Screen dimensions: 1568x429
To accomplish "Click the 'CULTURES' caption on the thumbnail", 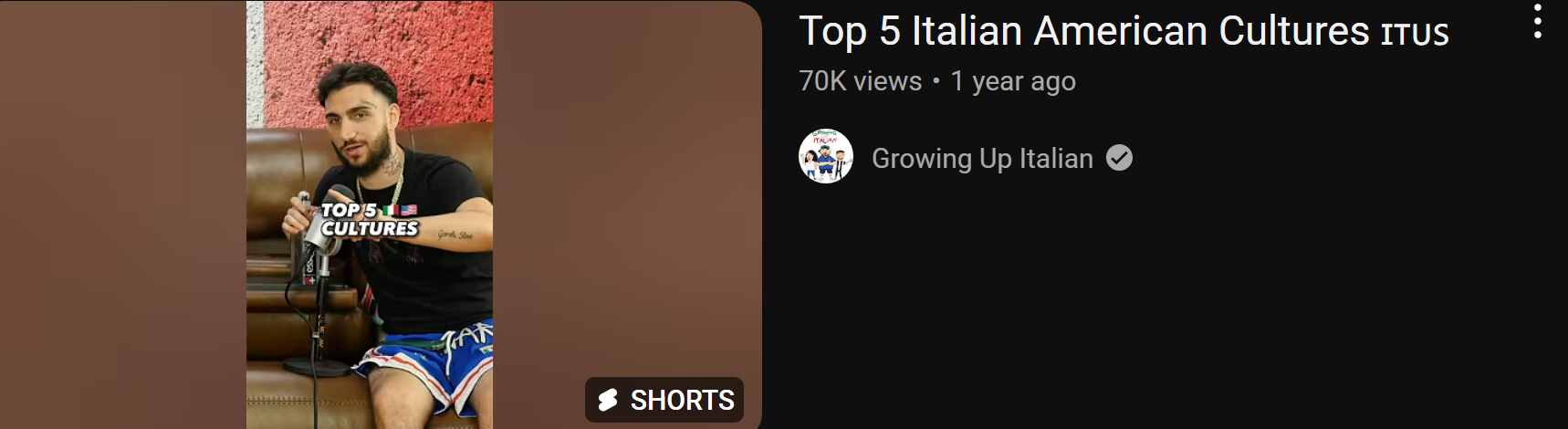I will [x=370, y=228].
